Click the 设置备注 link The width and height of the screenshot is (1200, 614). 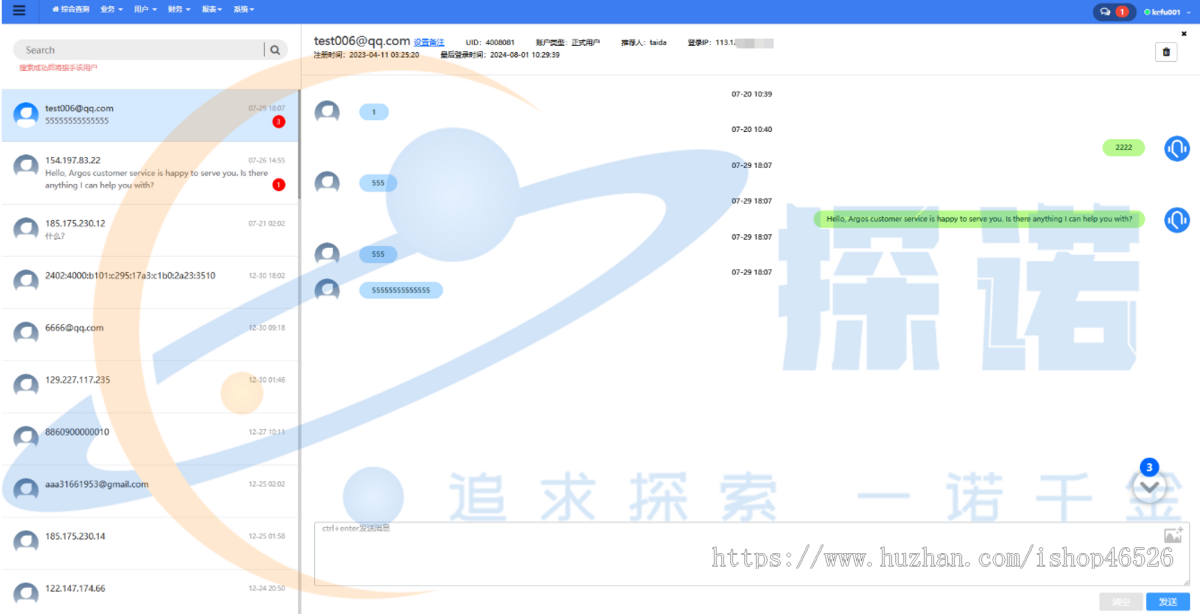coord(429,43)
